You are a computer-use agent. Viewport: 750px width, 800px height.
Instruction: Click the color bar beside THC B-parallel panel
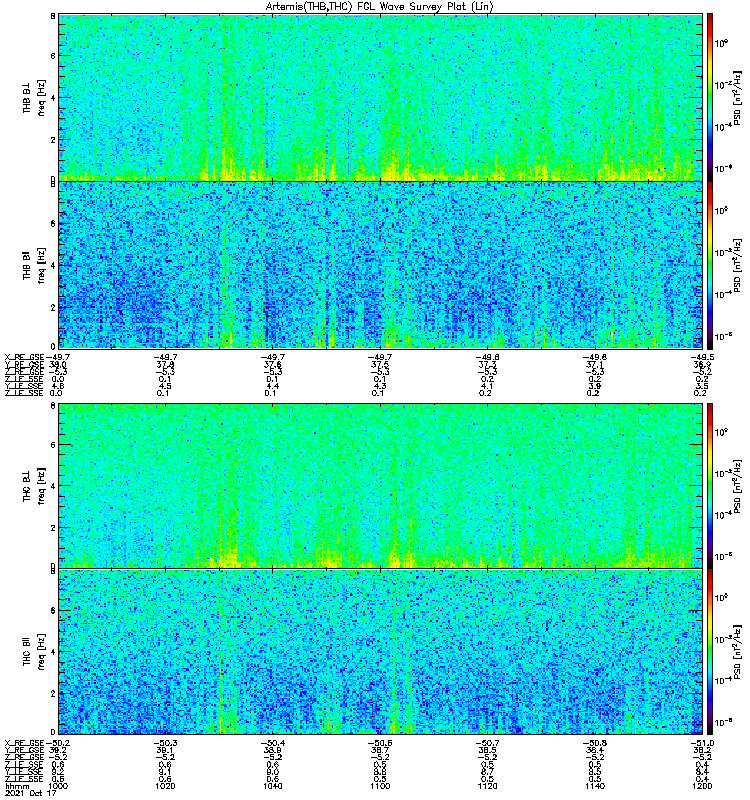pyautogui.click(x=710, y=652)
